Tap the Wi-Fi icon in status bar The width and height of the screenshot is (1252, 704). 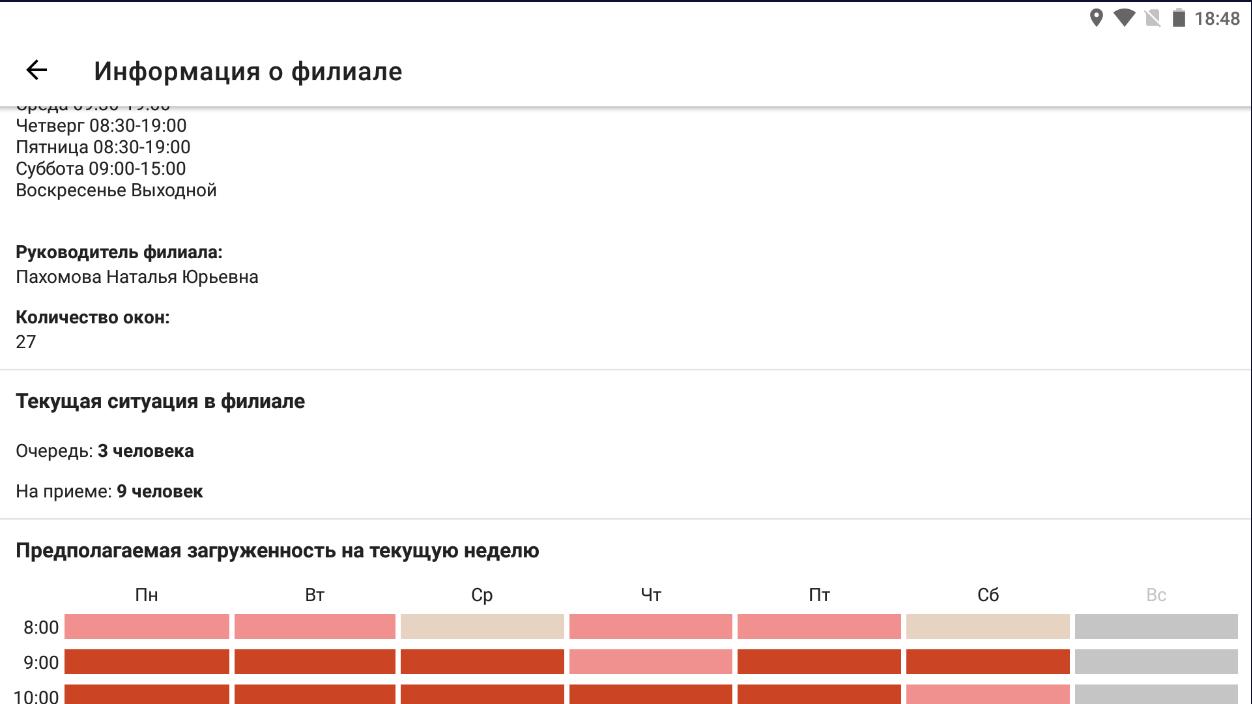point(1124,18)
